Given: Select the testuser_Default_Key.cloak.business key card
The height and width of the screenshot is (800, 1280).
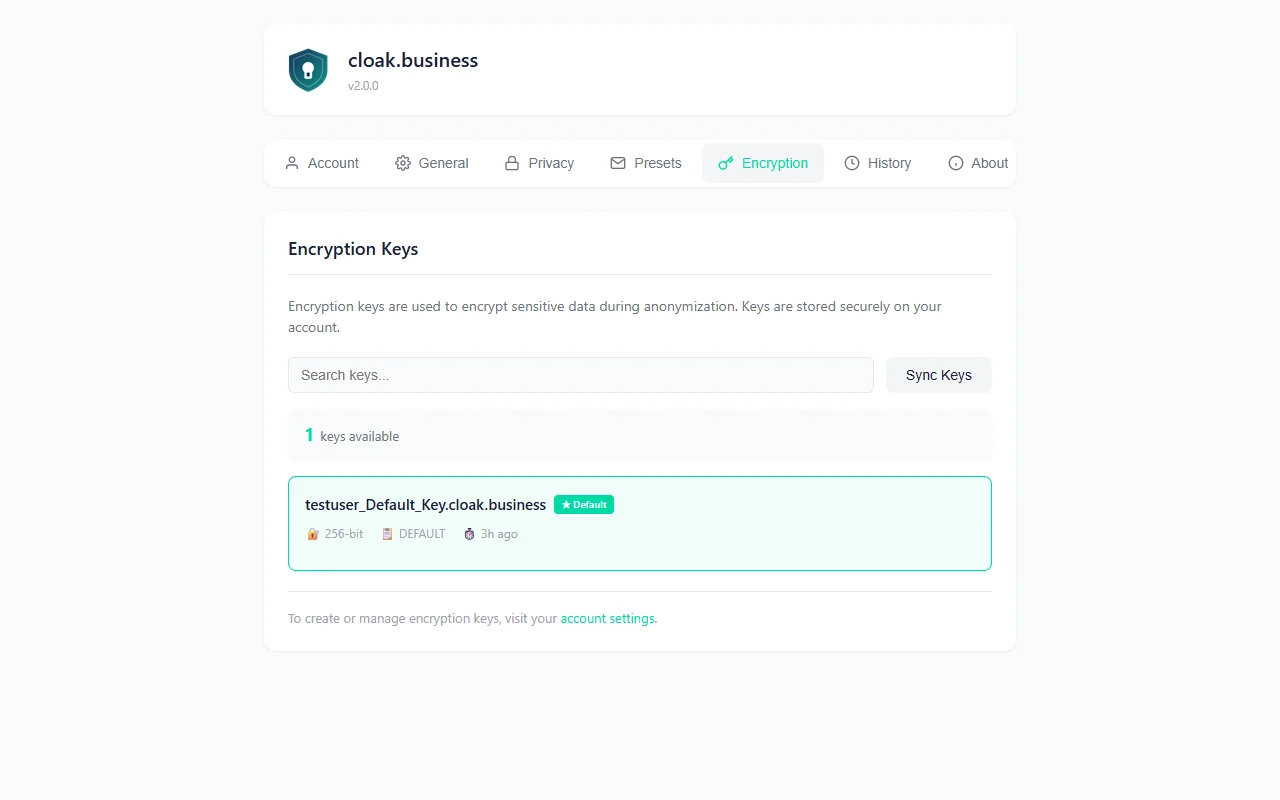Looking at the screenshot, I should (x=639, y=523).
